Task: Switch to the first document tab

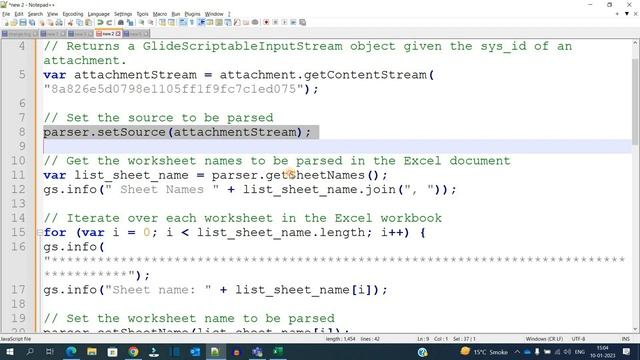Action: point(19,34)
